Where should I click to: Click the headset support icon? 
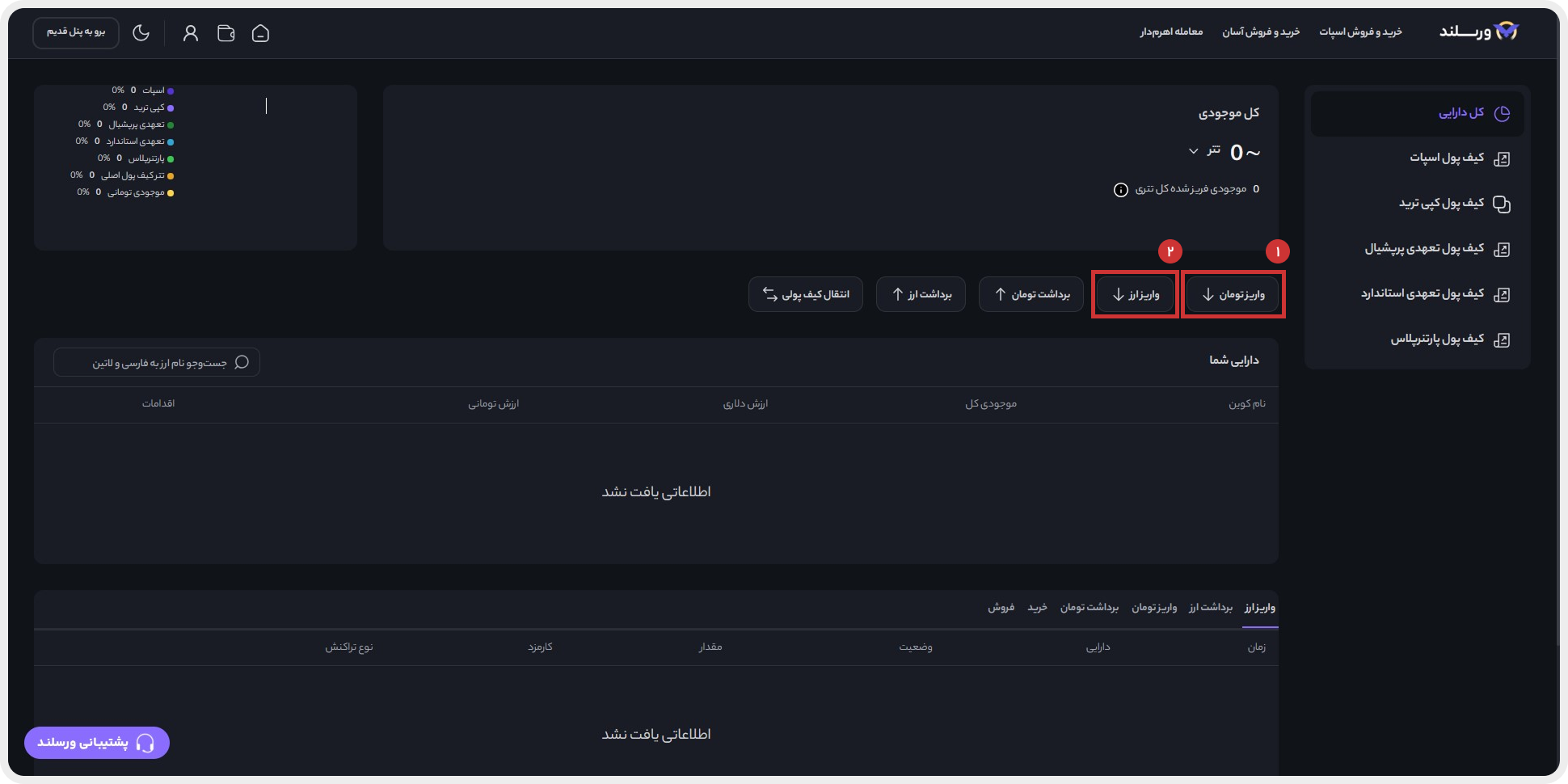pyautogui.click(x=145, y=743)
